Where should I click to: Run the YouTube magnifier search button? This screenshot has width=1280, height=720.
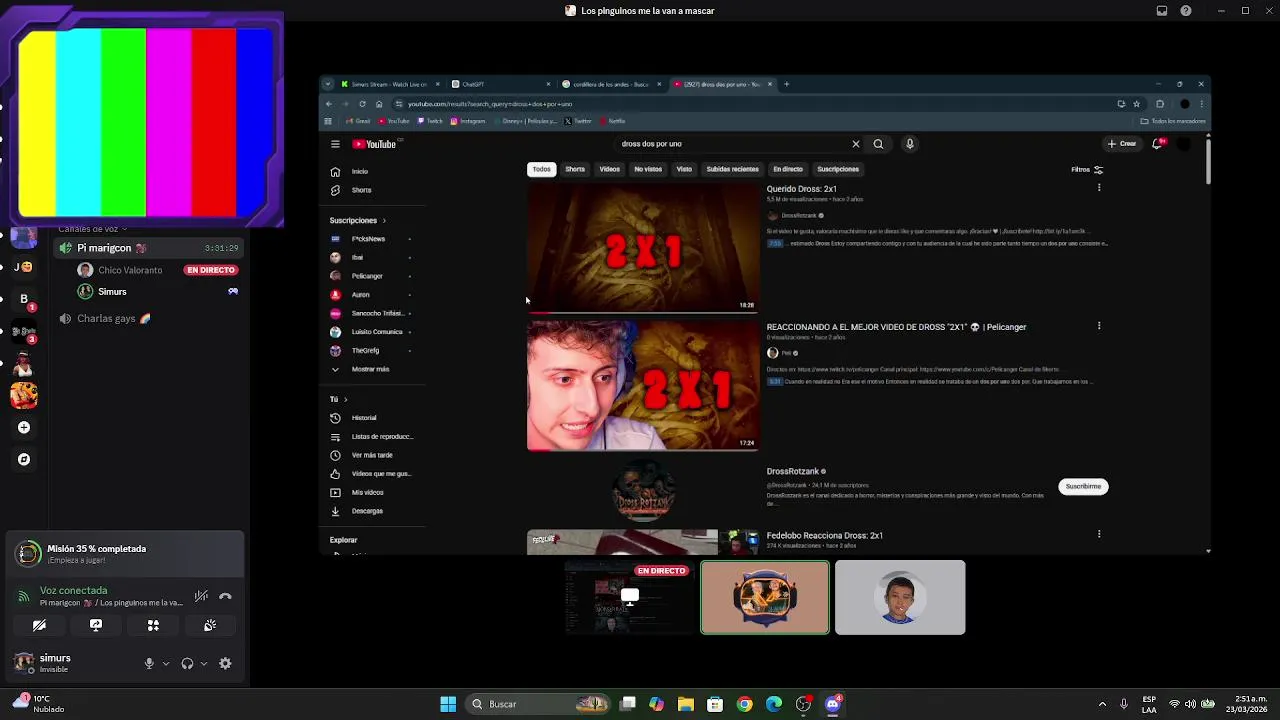pos(878,144)
